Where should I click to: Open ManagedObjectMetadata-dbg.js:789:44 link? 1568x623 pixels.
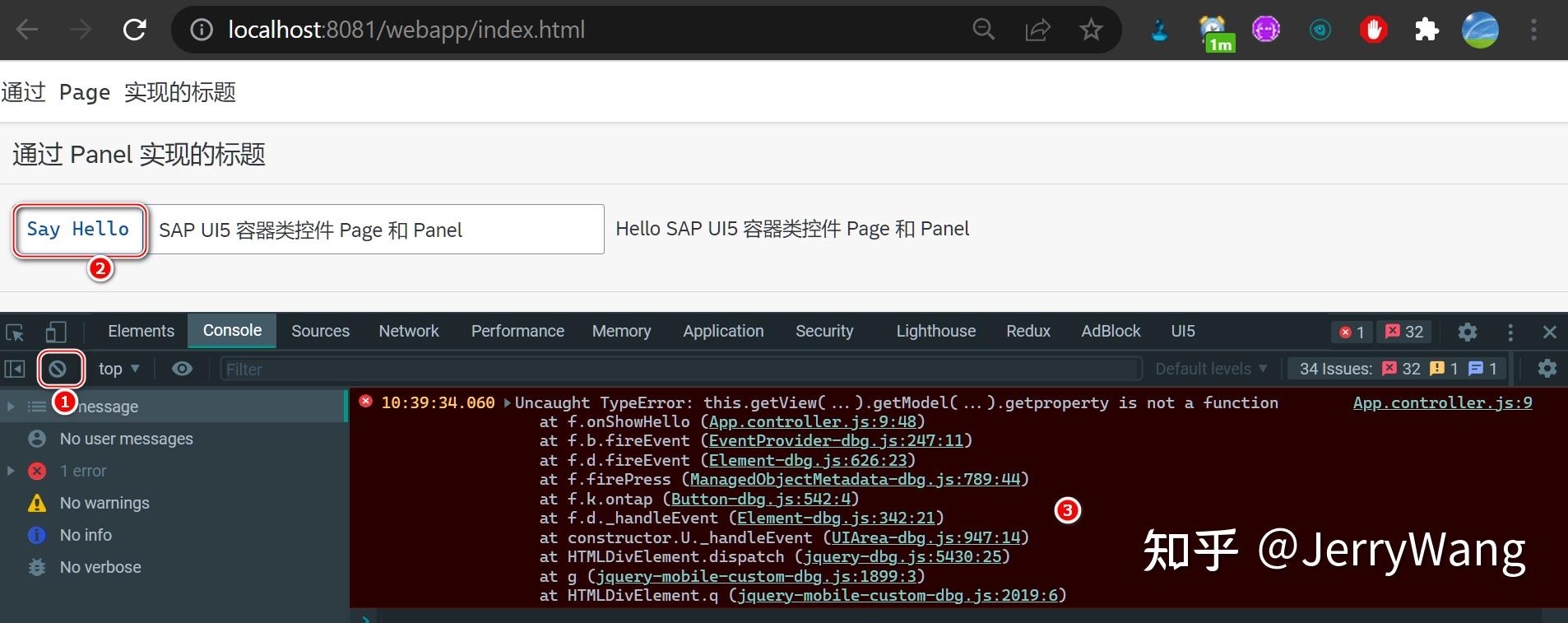point(854,479)
